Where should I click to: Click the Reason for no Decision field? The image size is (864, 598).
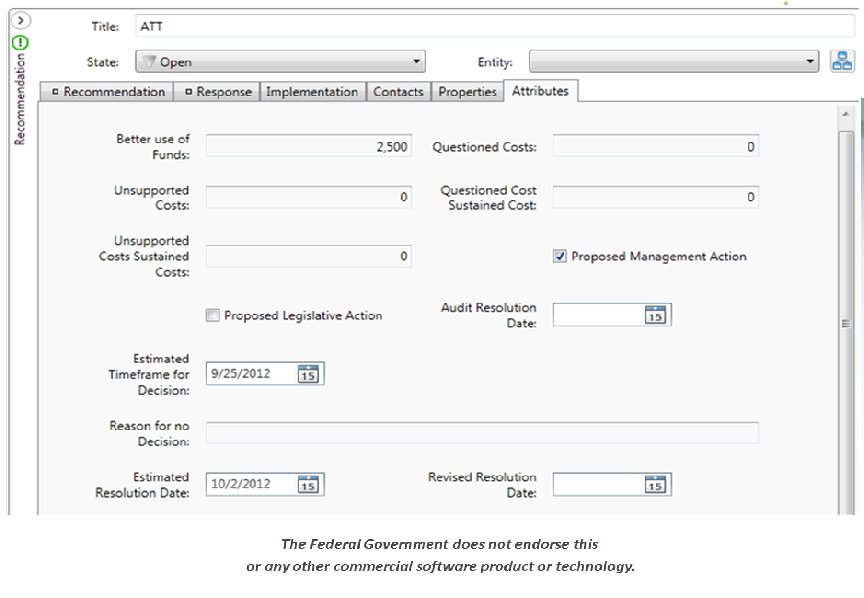(x=482, y=433)
